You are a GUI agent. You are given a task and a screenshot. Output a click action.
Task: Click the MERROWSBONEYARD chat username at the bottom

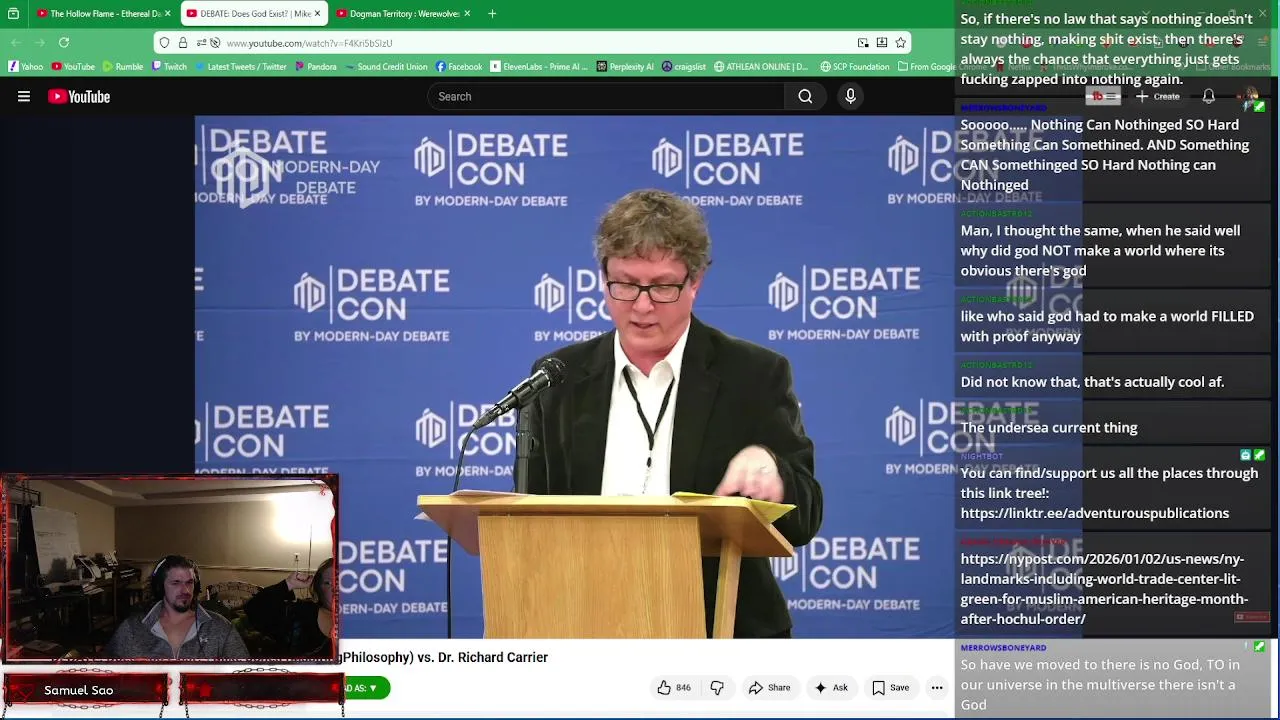point(1003,648)
